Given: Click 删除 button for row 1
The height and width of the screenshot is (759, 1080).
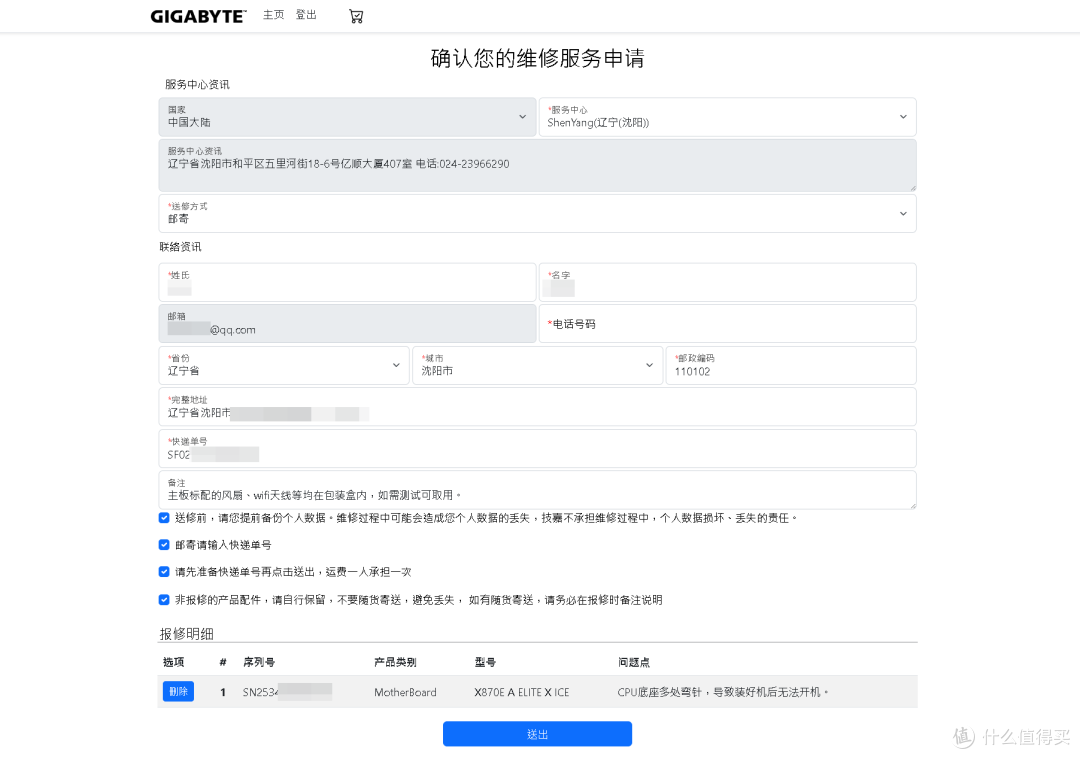Looking at the screenshot, I should 178,692.
